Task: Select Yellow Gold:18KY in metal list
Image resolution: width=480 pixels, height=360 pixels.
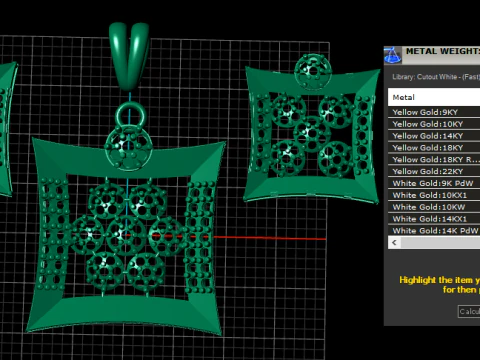Action: coord(434,148)
